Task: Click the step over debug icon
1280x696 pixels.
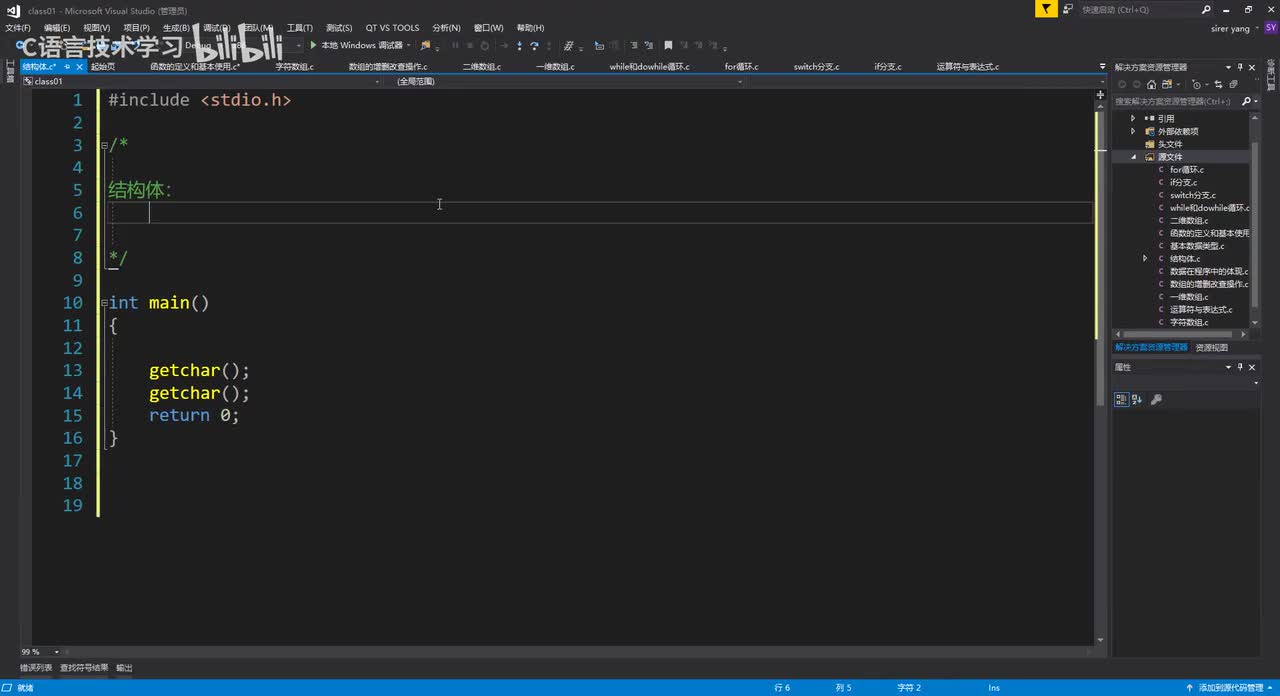Action: coord(535,45)
